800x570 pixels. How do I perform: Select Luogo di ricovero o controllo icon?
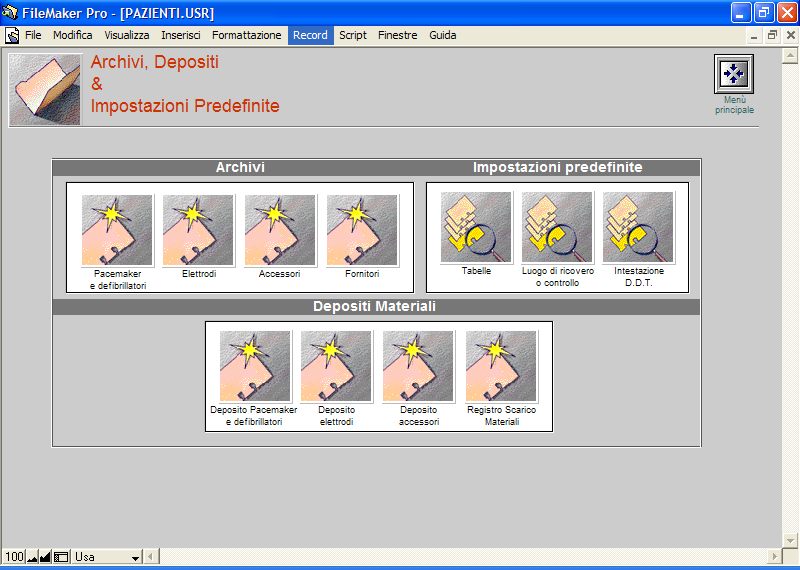pyautogui.click(x=557, y=228)
